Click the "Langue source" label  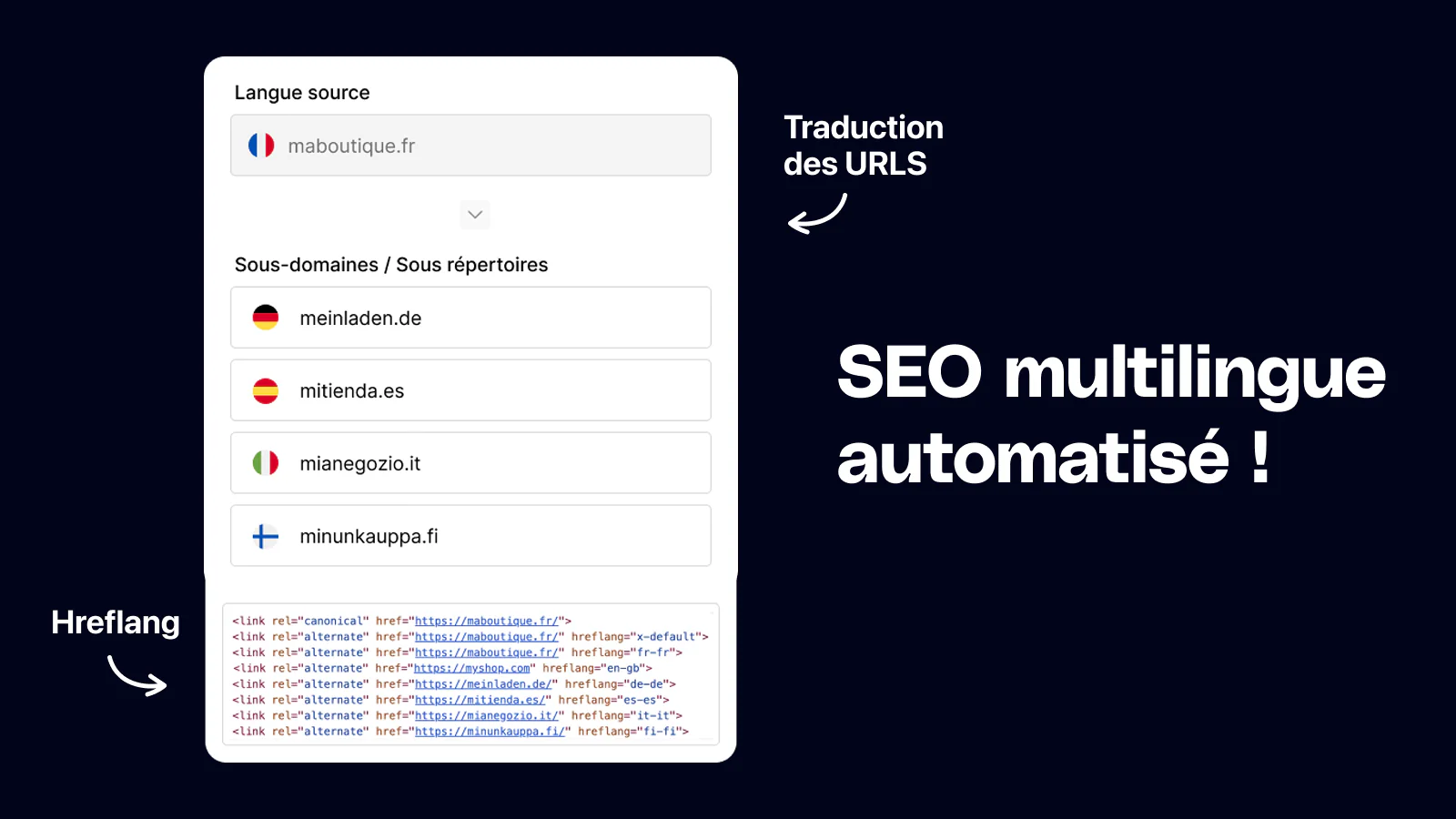click(302, 93)
